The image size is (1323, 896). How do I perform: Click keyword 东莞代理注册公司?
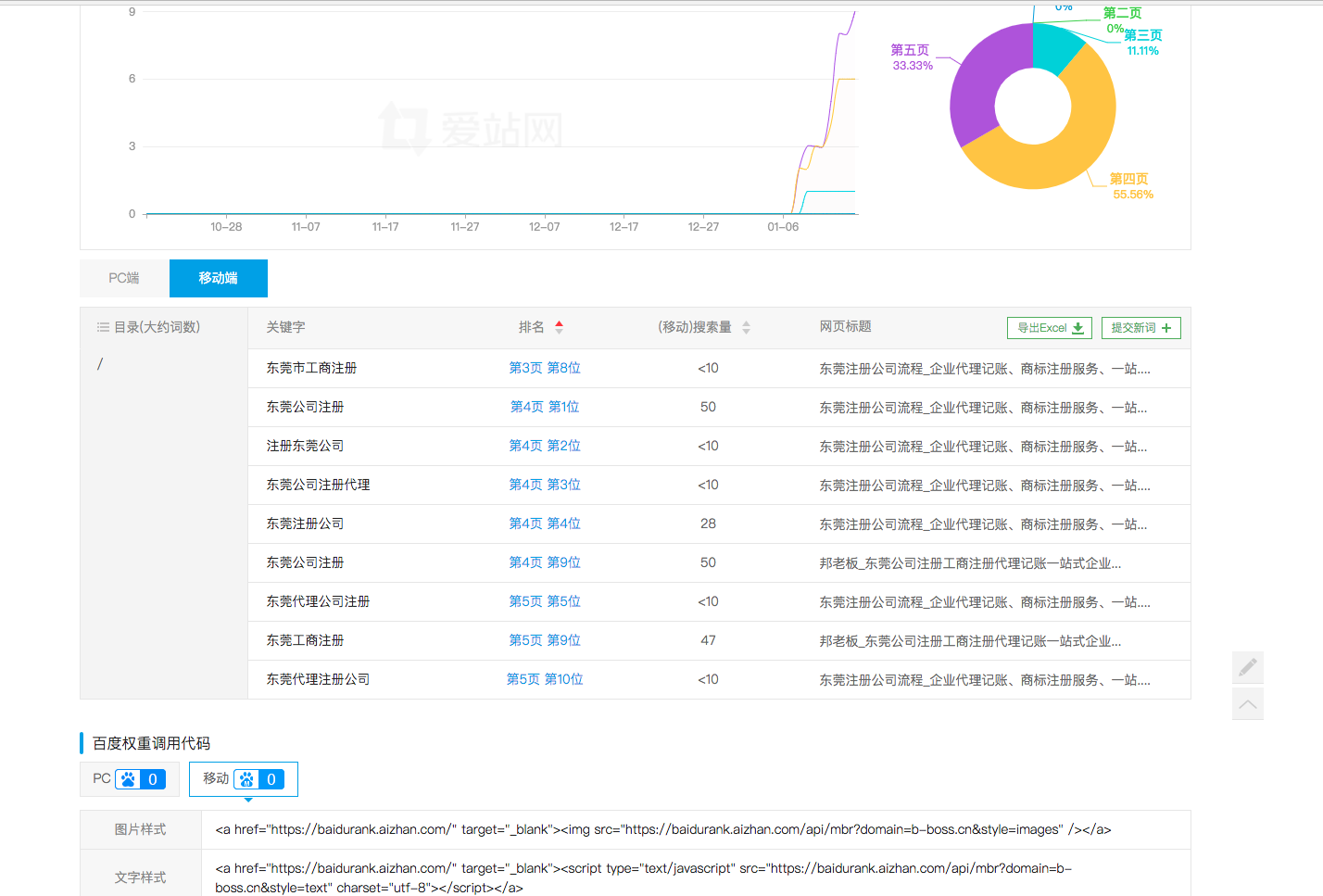coord(319,679)
